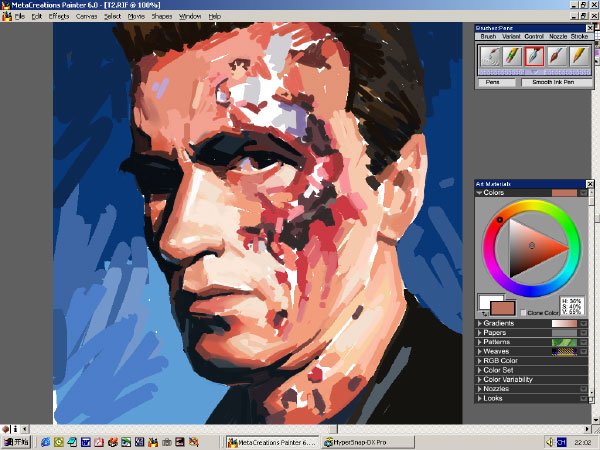The image size is (600, 450).
Task: Open the Smooth Ink Pen variant dropdown
Action: (x=555, y=82)
